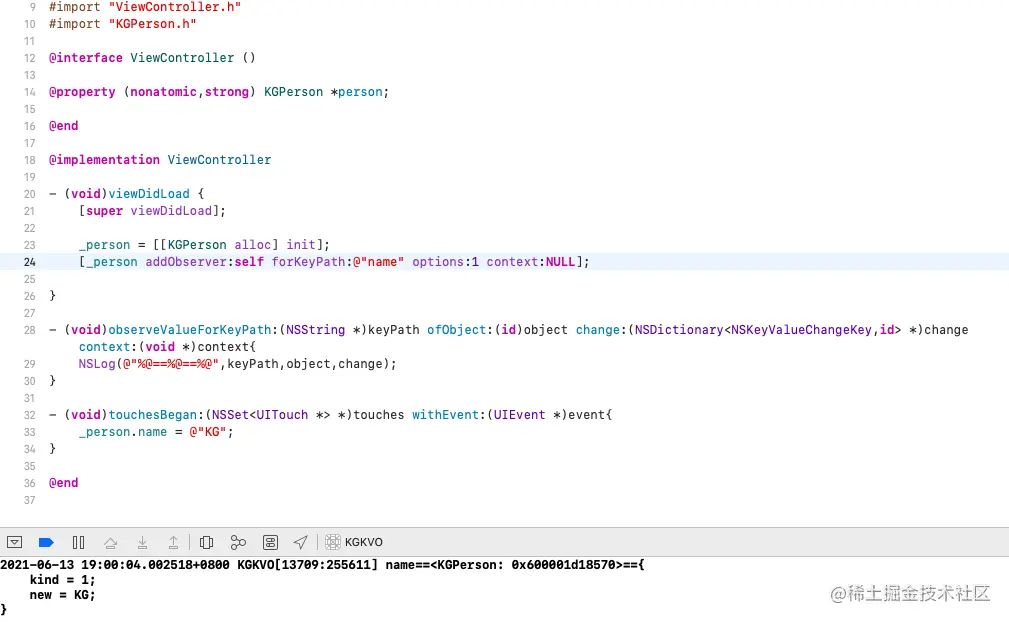Toggle the blue breakpoints activation icon
Viewport: 1009px width, 622px height.
[x=46, y=542]
